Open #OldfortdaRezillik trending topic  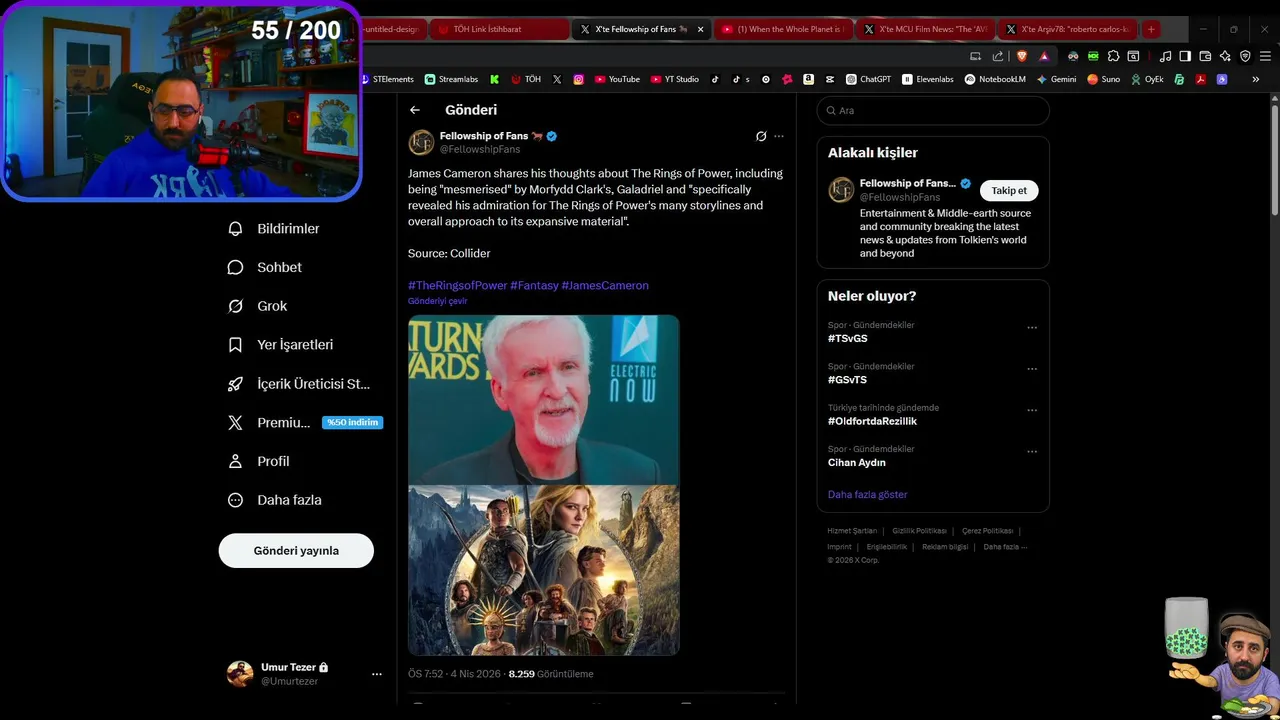click(x=872, y=421)
